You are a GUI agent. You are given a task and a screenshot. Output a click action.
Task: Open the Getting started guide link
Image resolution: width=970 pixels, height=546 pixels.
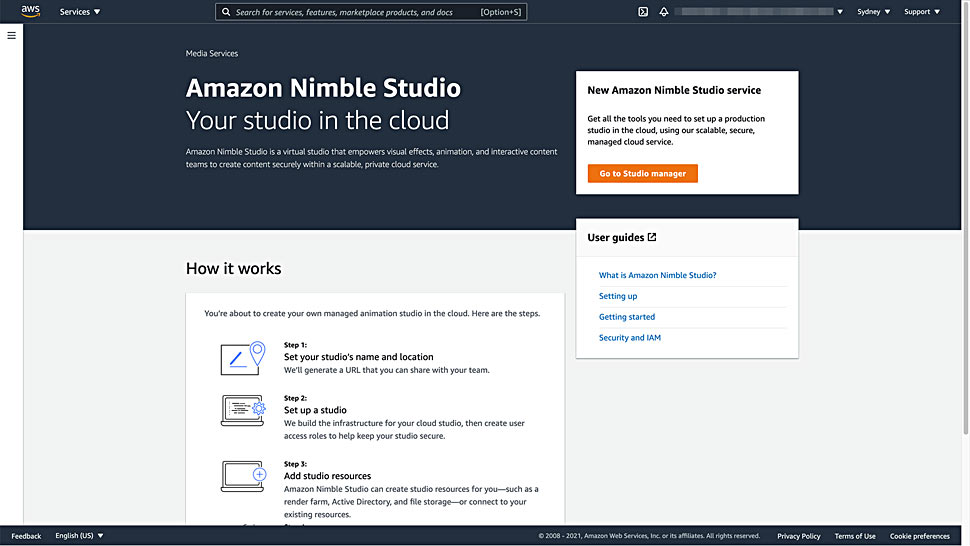[627, 317]
